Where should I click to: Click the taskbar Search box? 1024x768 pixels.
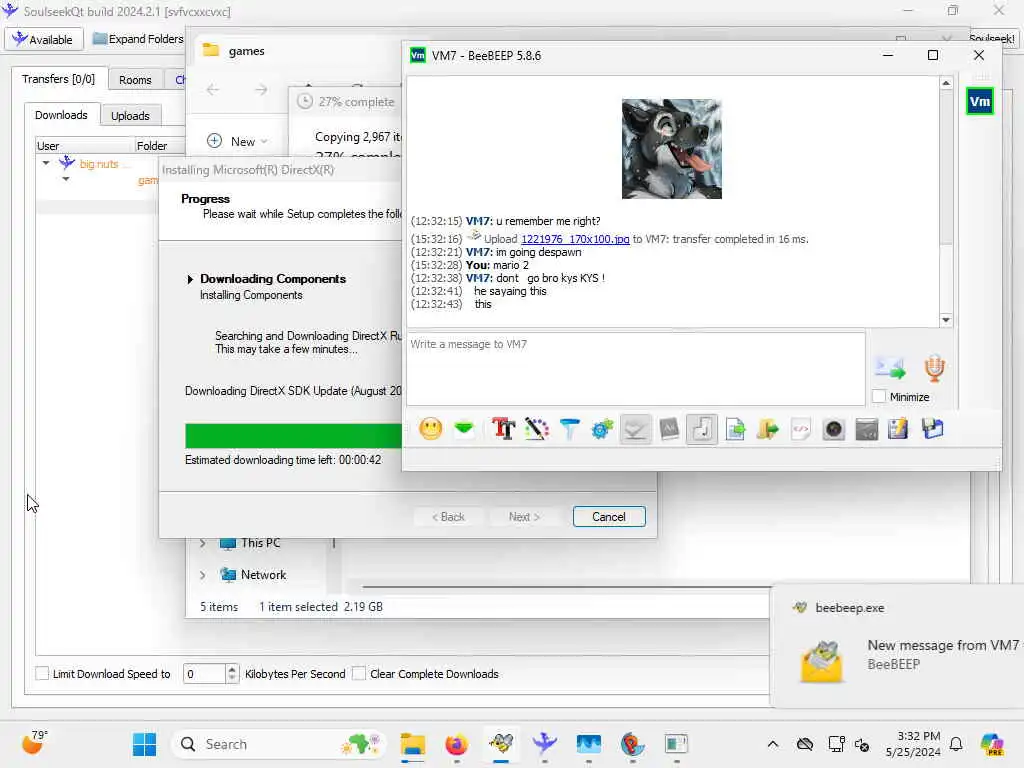point(279,744)
